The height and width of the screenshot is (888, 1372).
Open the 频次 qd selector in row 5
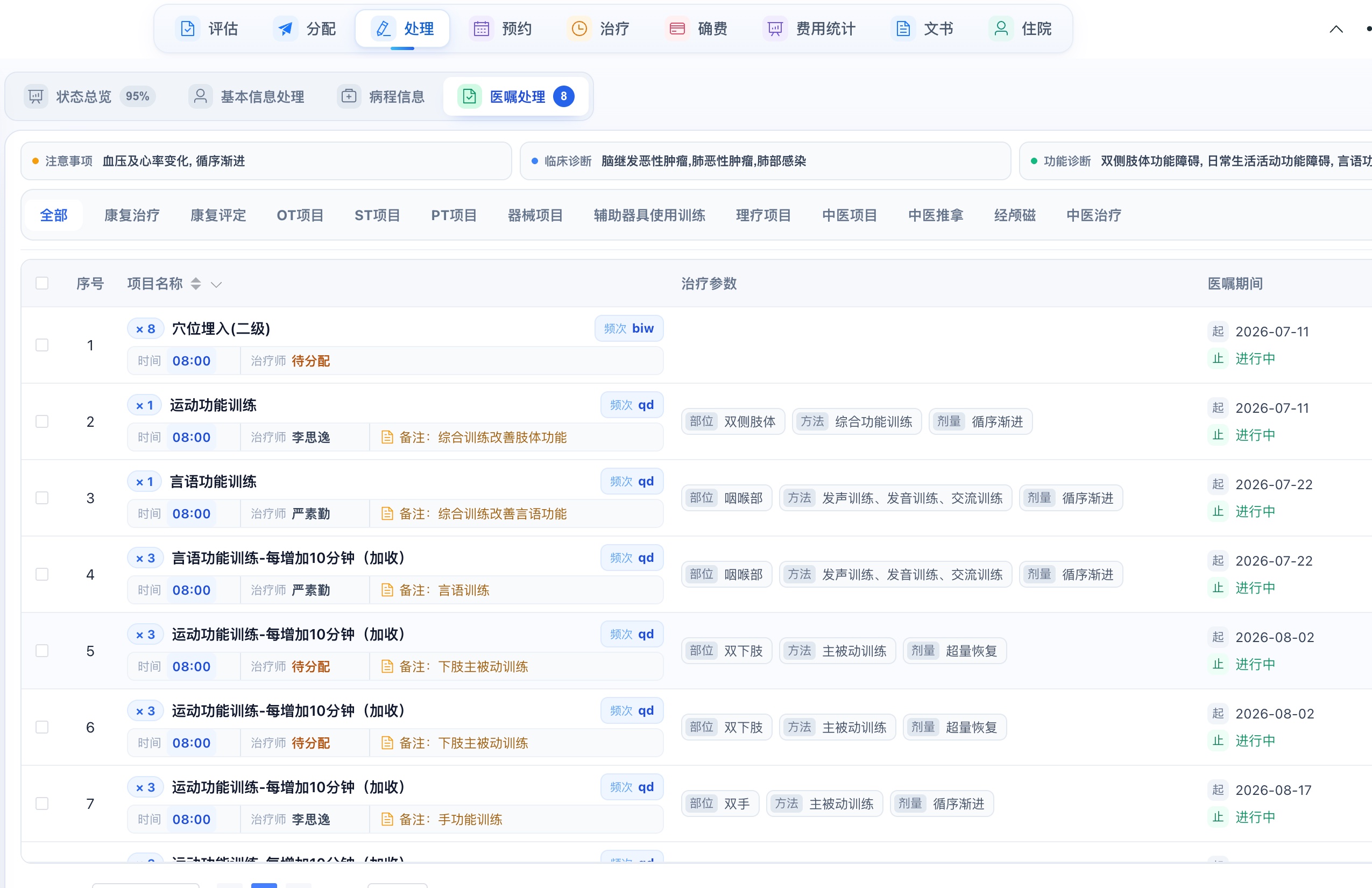coord(632,634)
